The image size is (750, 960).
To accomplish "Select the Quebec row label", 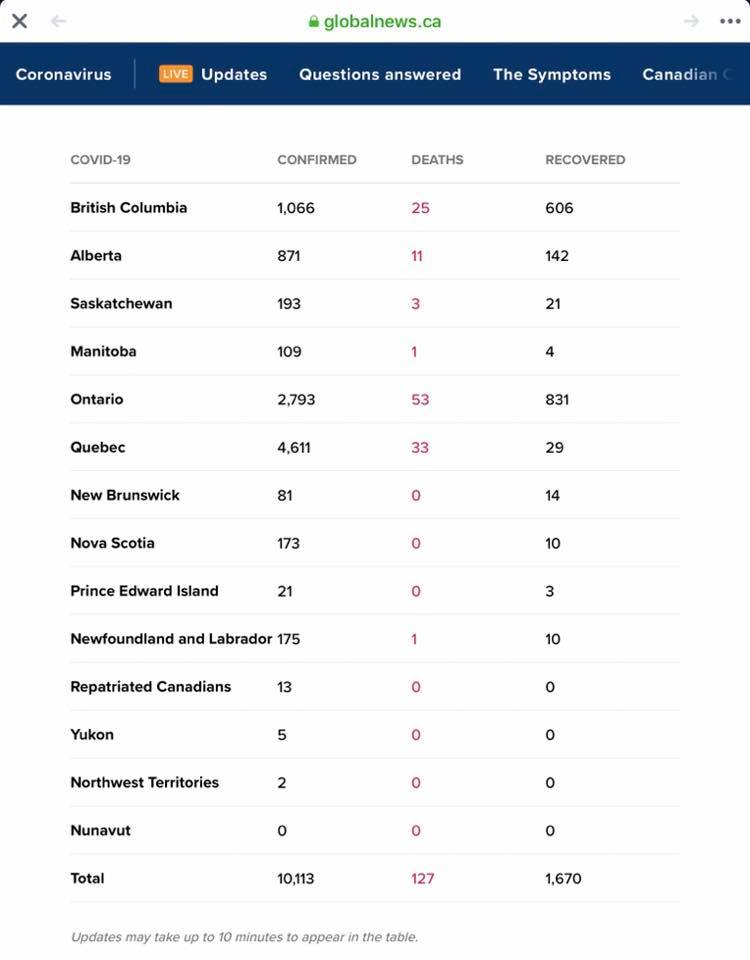I will coord(98,447).
